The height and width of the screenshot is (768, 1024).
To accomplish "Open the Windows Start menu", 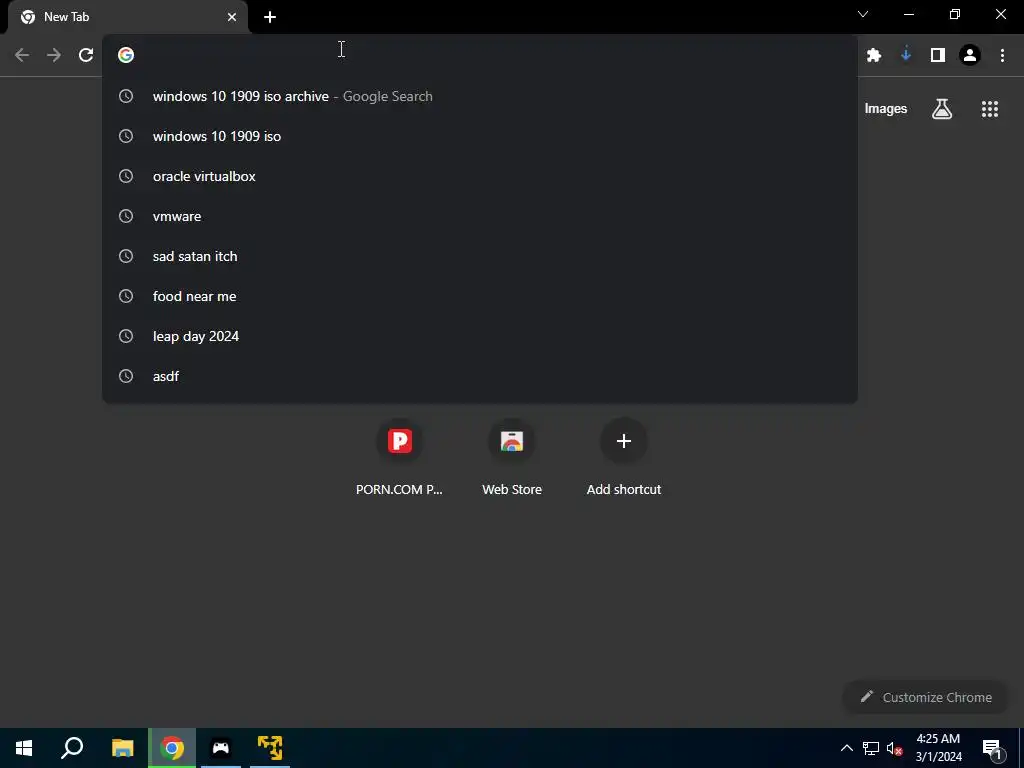I will pyautogui.click(x=24, y=748).
